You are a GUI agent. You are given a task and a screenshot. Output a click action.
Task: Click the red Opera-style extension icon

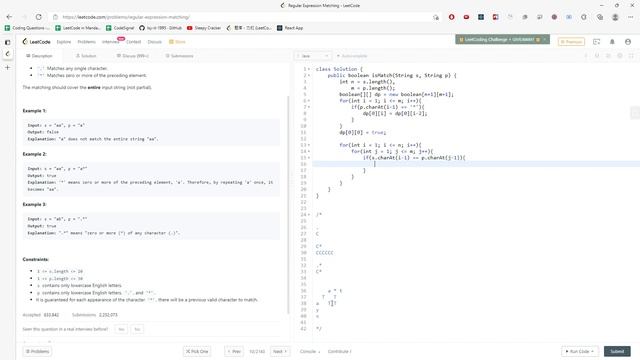coord(451,17)
